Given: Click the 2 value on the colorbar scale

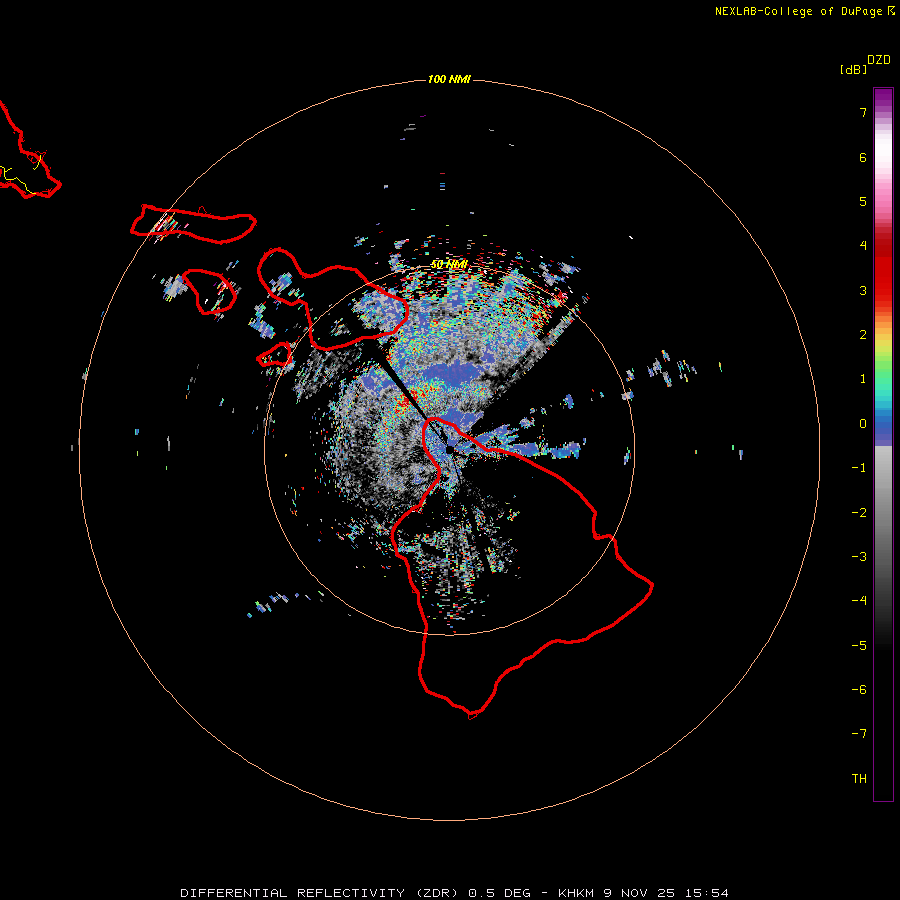Looking at the screenshot, I should (x=863, y=335).
